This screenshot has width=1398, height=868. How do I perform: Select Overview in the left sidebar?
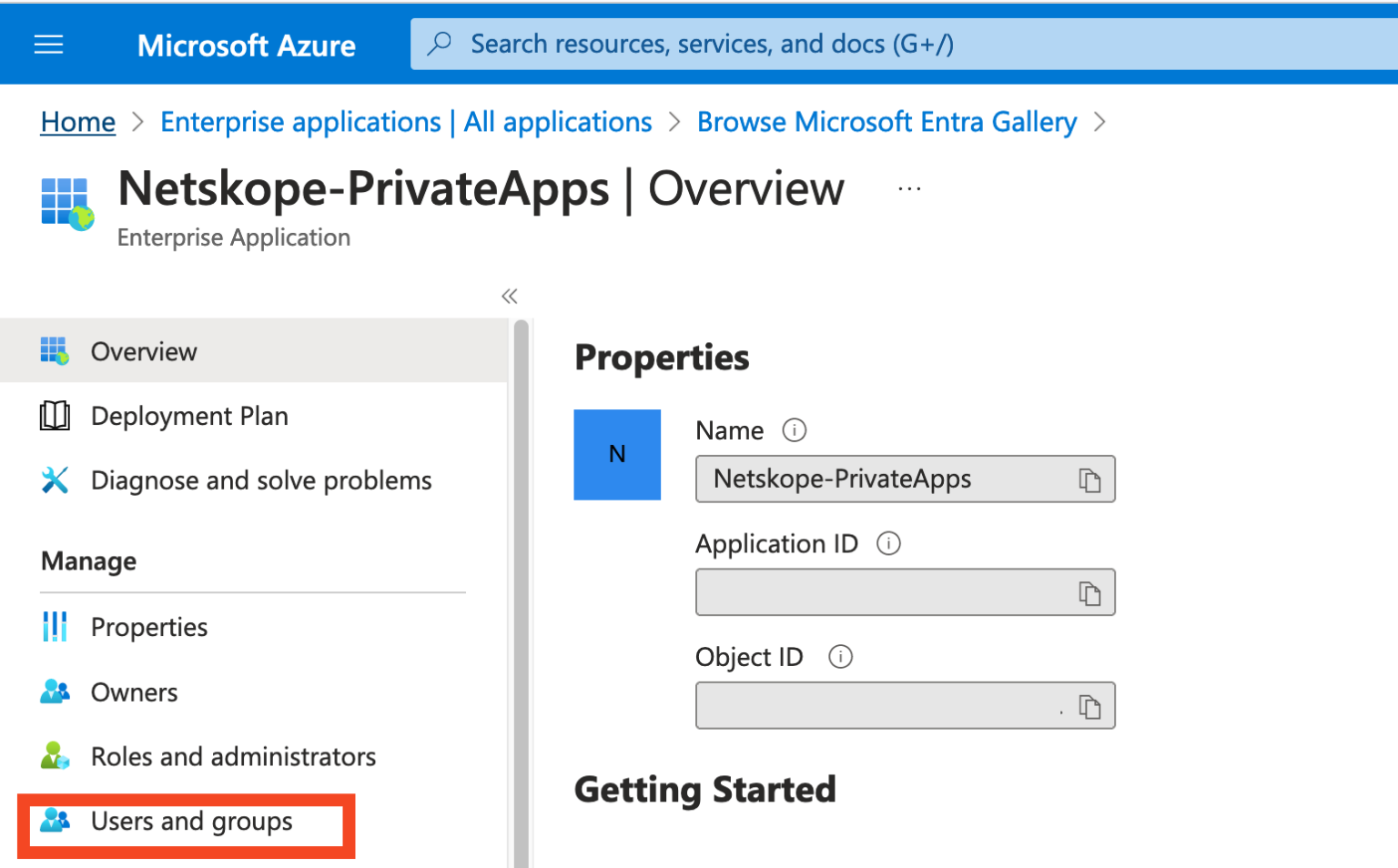[x=143, y=351]
